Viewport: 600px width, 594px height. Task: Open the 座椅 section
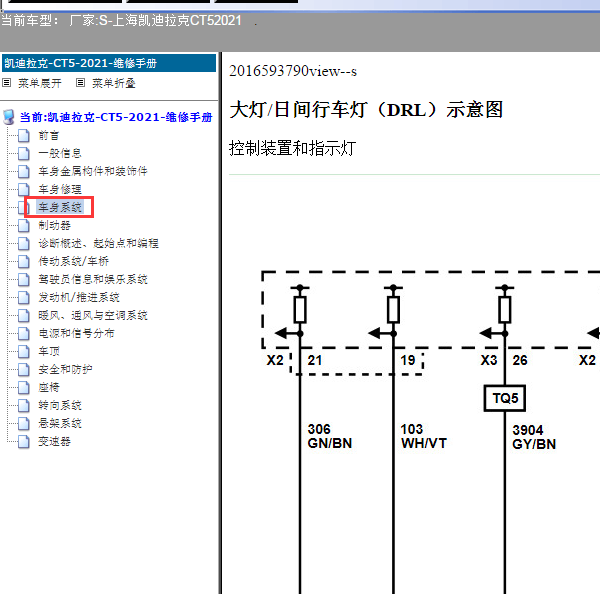point(49,387)
